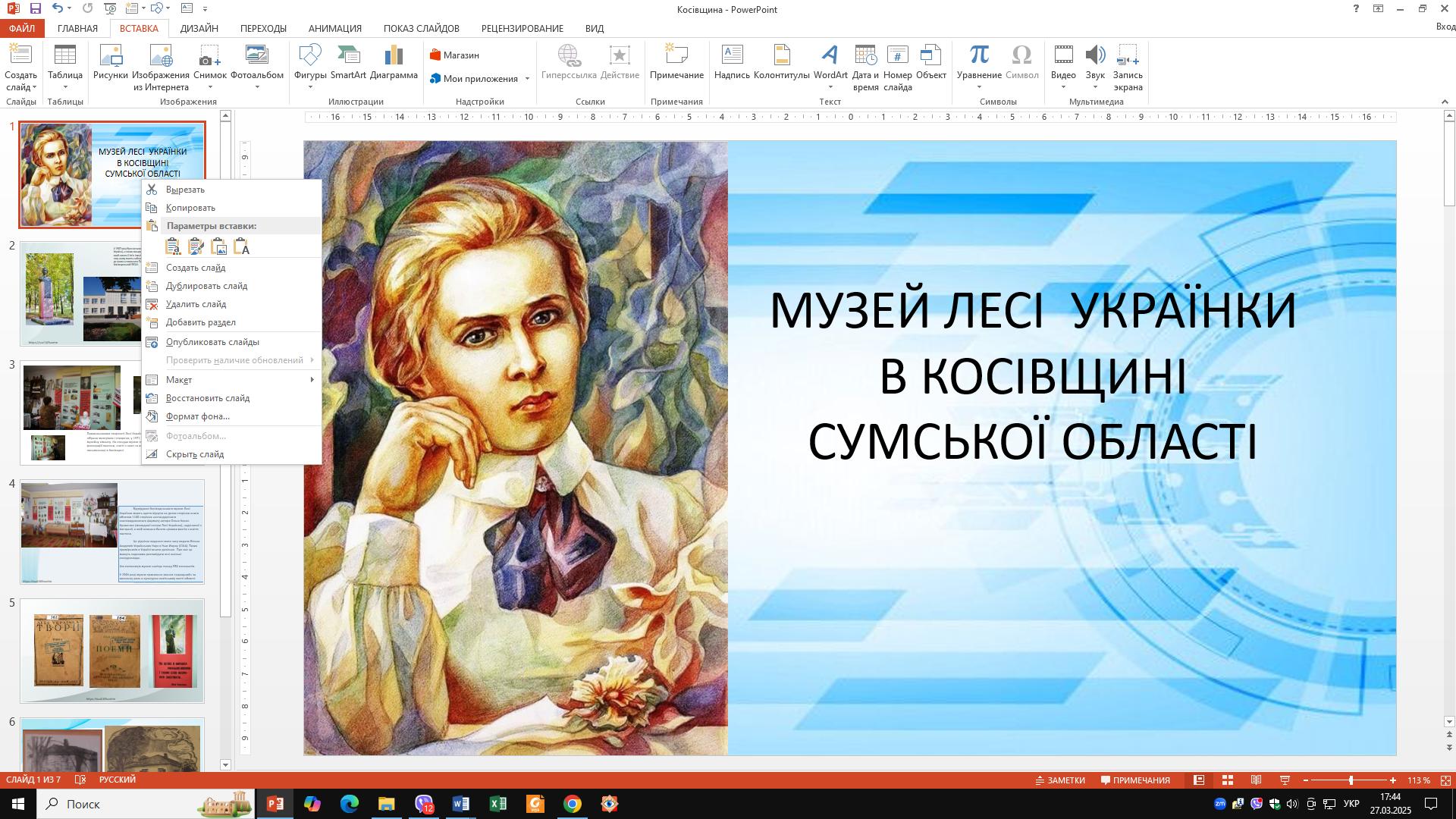Screen dimensions: 1456x819
Task: Open the Фигуры shapes gallery
Action: (310, 67)
